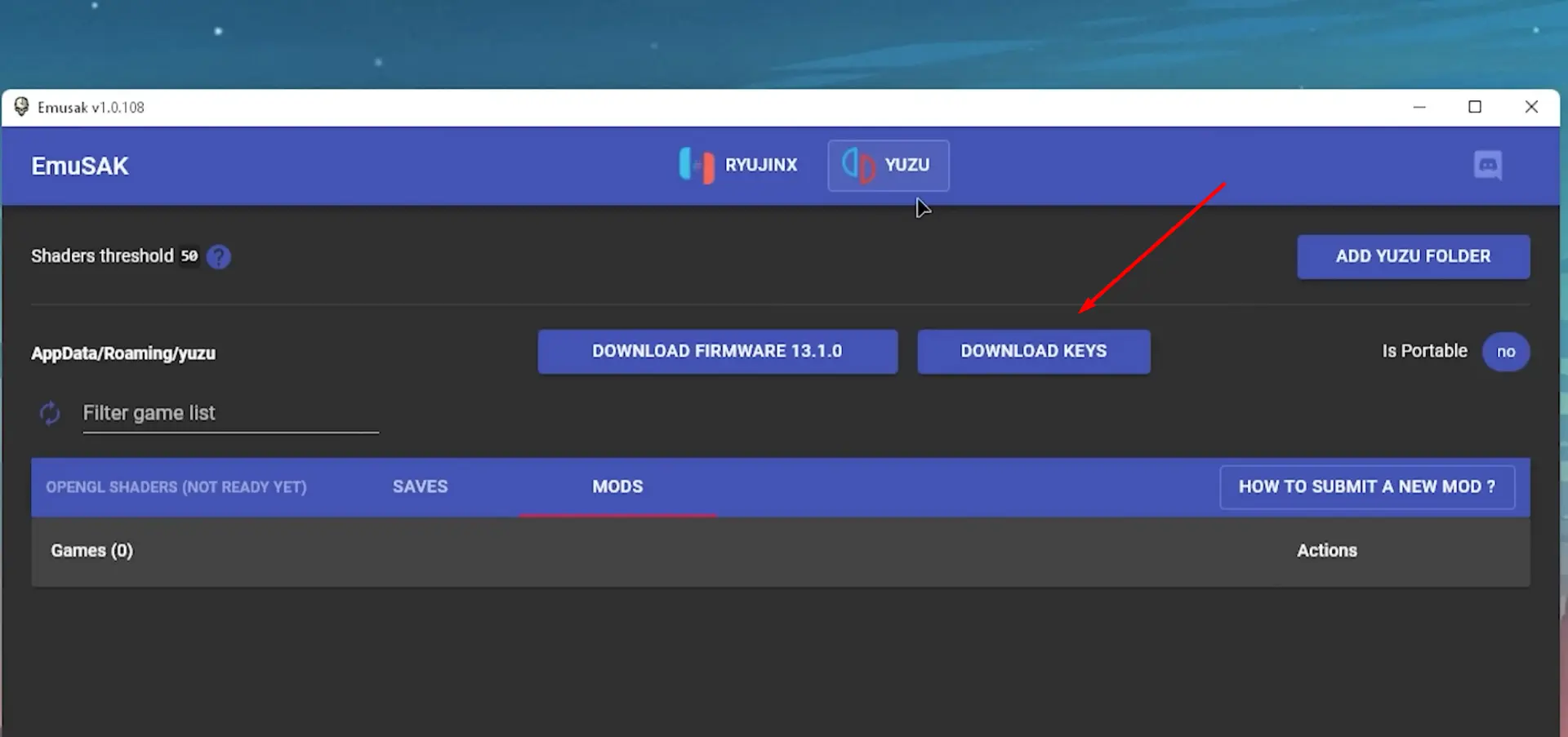This screenshot has height=737, width=1568.
Task: Download firmware 13.1.0
Action: tap(717, 351)
